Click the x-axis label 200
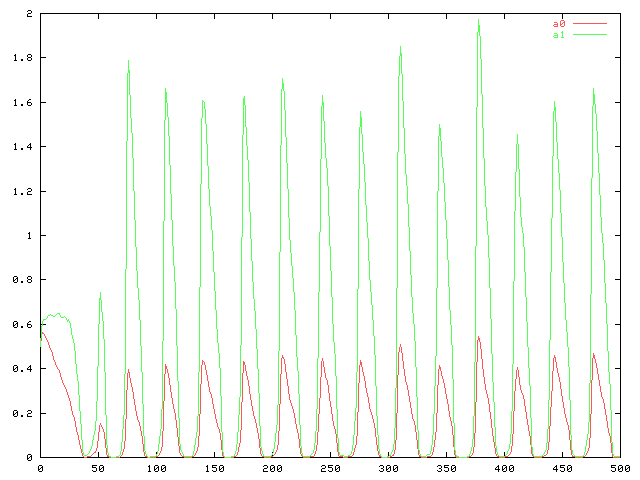The image size is (640, 480). (x=272, y=469)
